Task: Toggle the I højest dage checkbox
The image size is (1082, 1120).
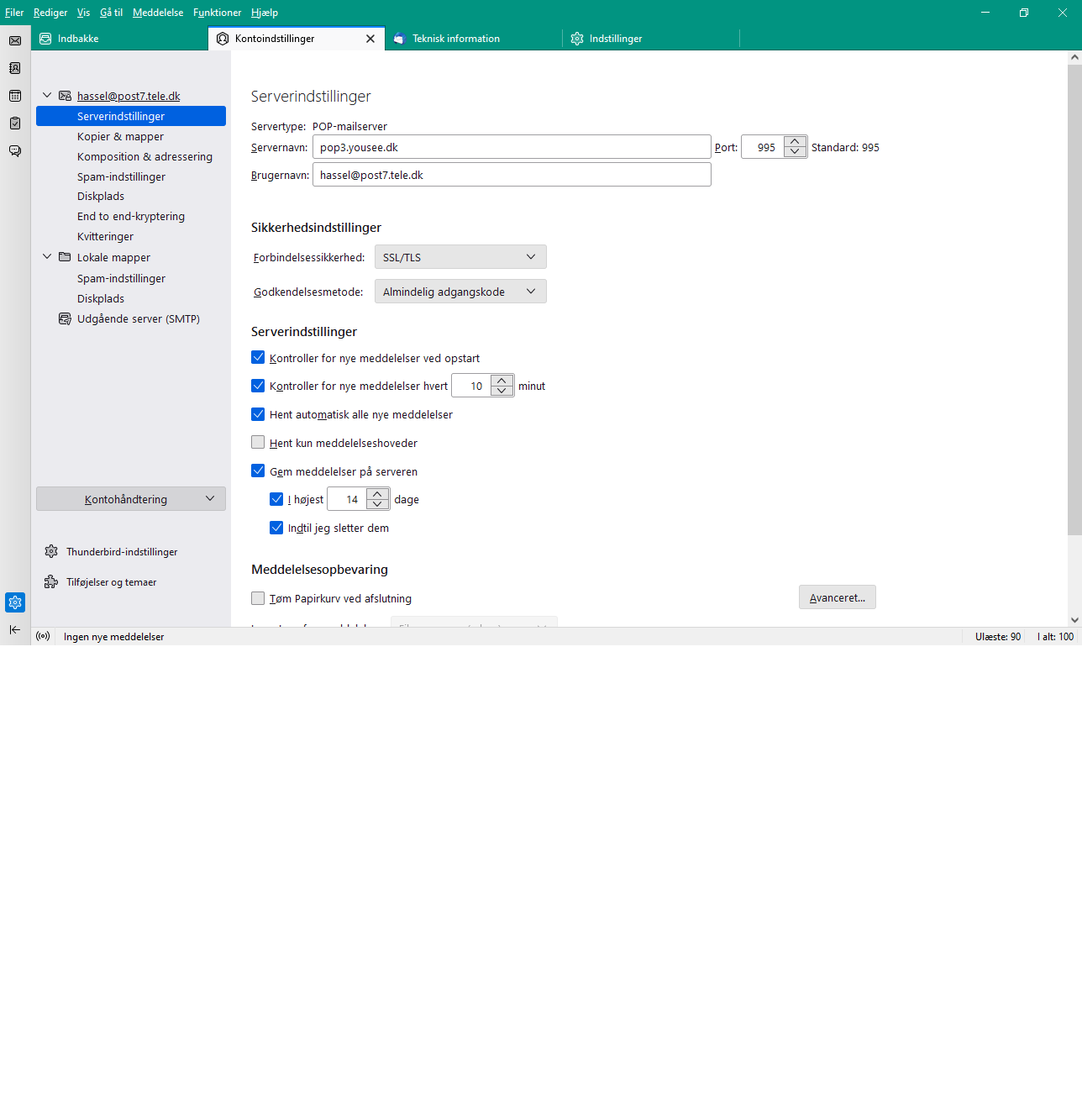Action: coord(276,499)
